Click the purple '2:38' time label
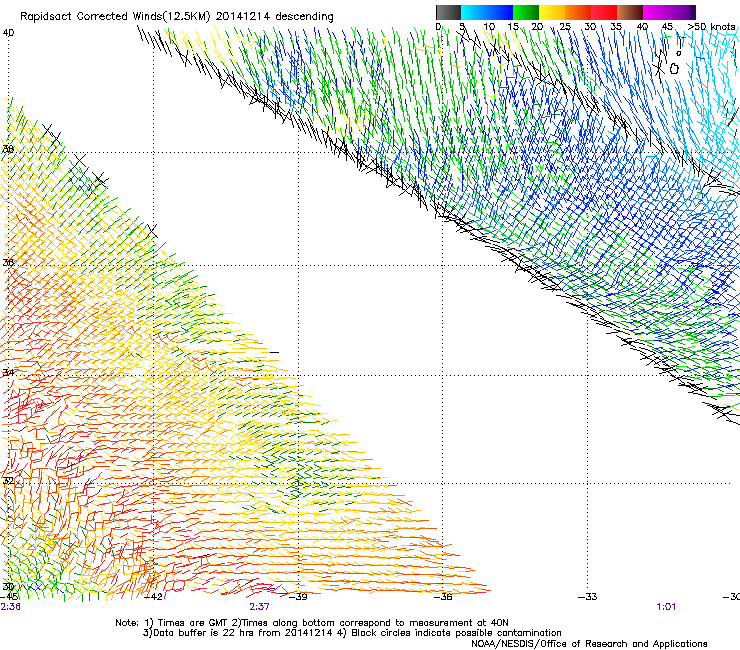 (x=10, y=607)
